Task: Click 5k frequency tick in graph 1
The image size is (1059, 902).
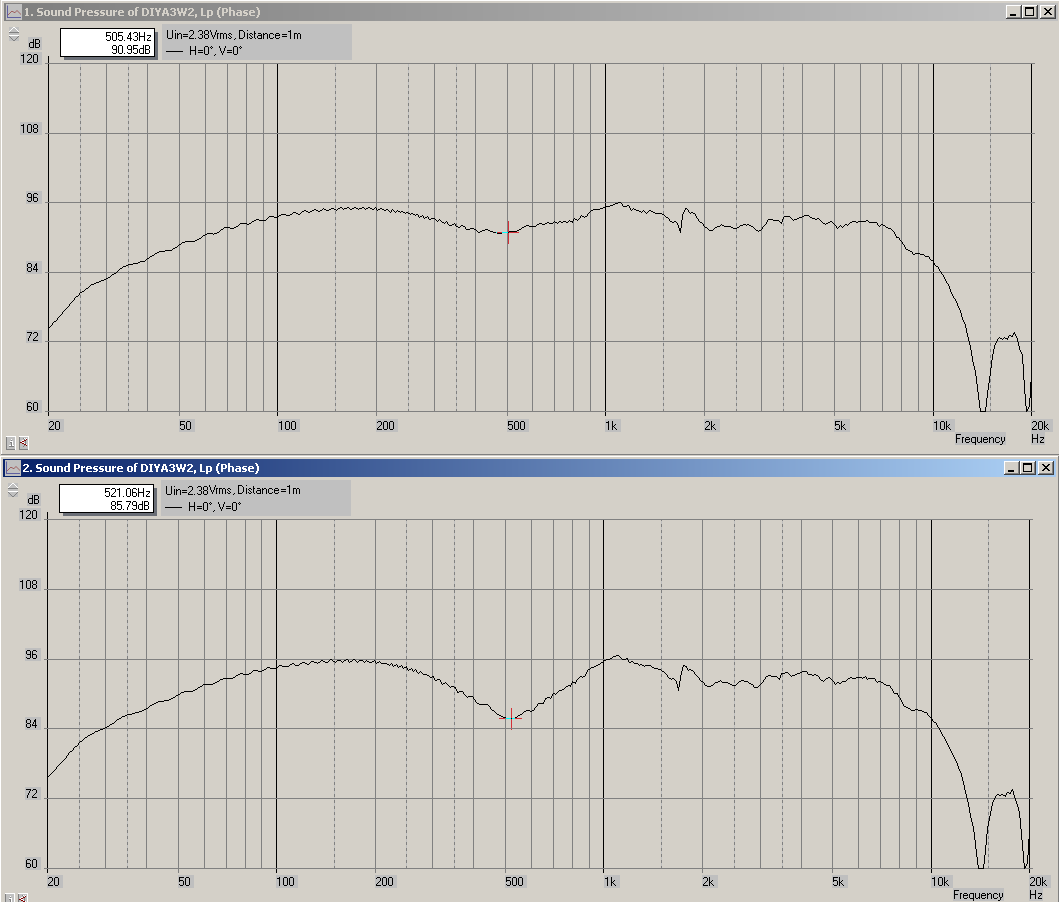Action: pos(840,426)
